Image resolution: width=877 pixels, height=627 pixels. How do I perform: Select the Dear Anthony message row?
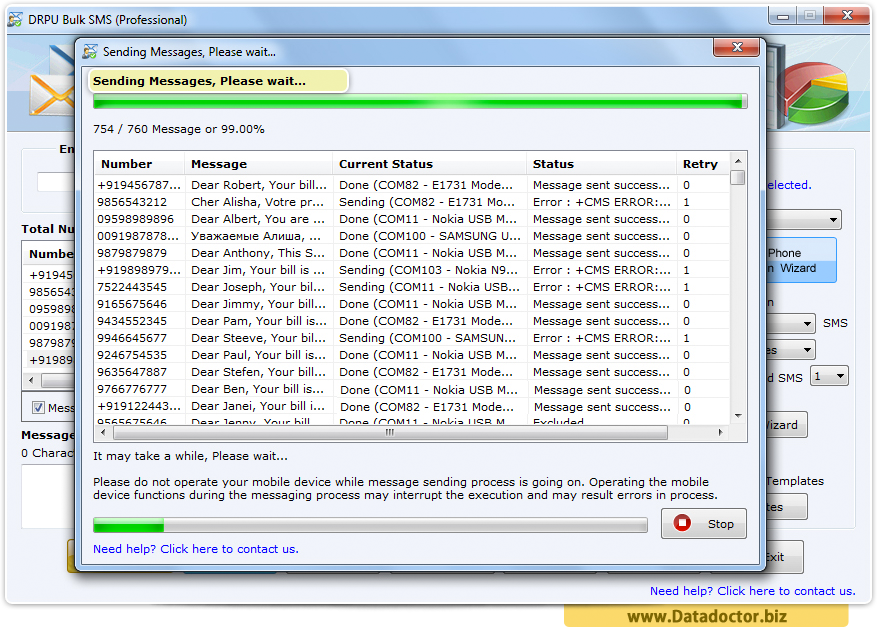tap(412, 253)
